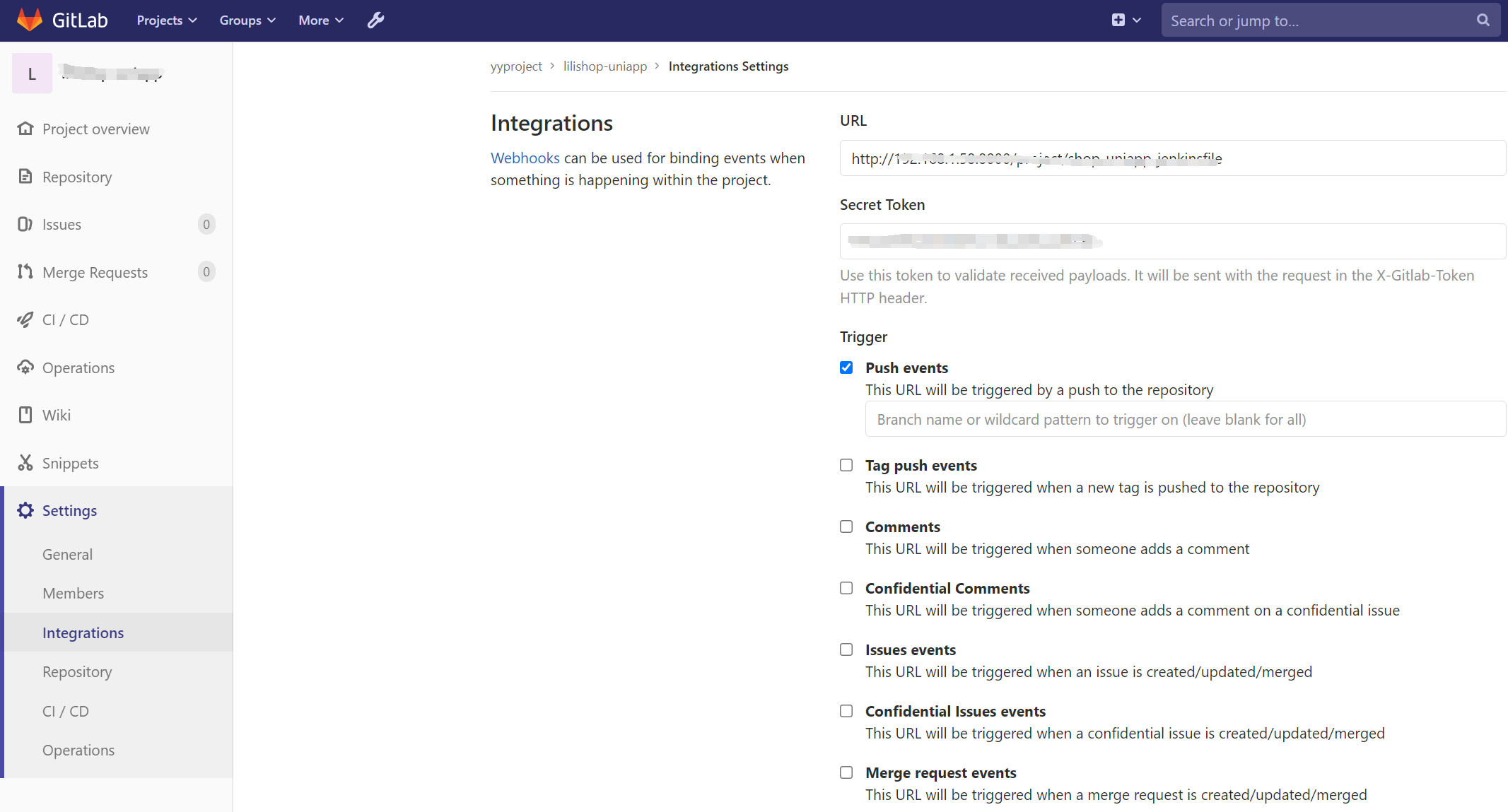Click the new item plus icon
This screenshot has width=1508, height=812.
click(x=1118, y=20)
